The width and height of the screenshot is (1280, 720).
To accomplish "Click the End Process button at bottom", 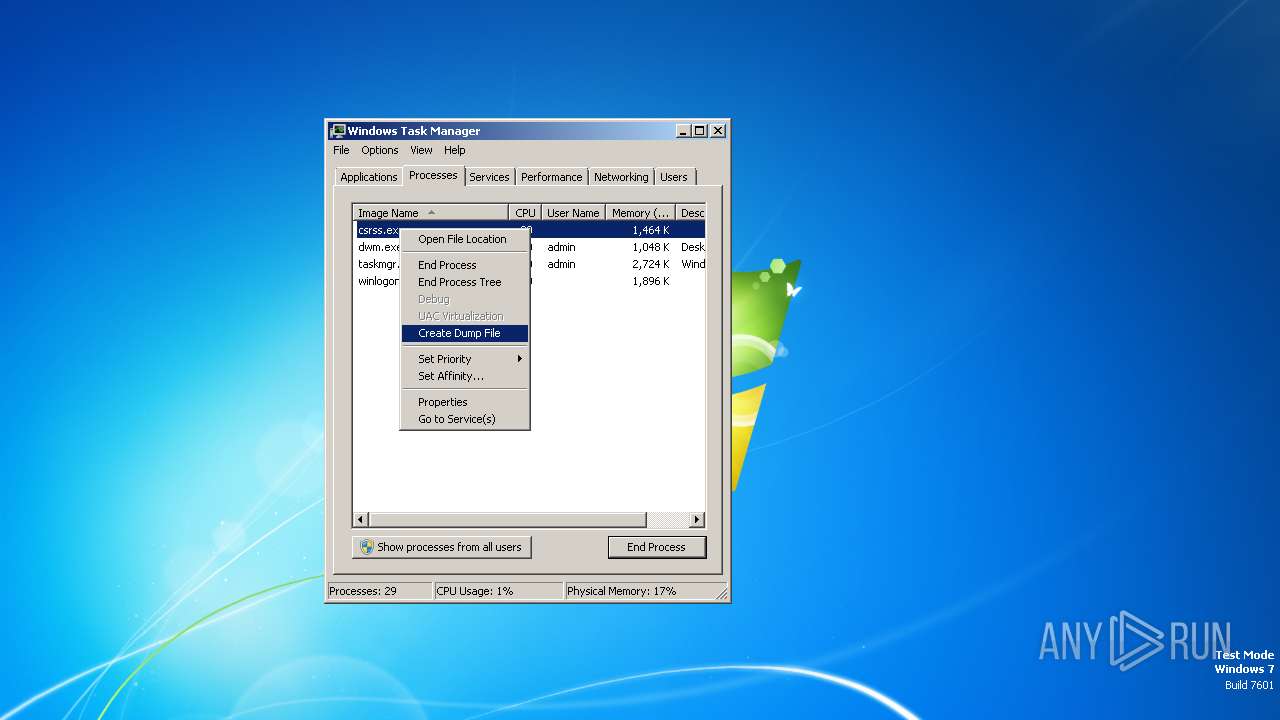I will [x=657, y=547].
